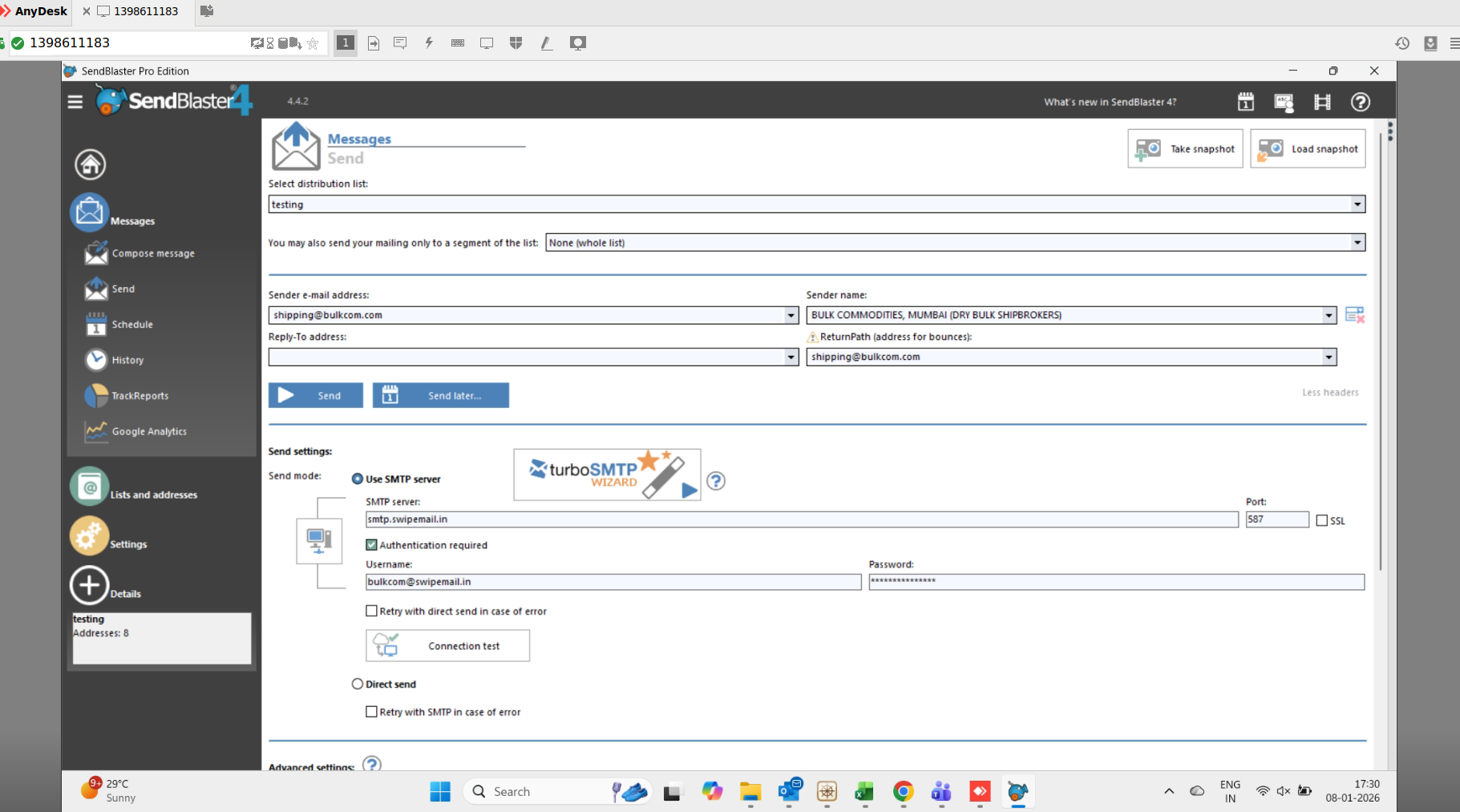
Task: Open Google Chrome from the taskbar
Action: pos(903,792)
